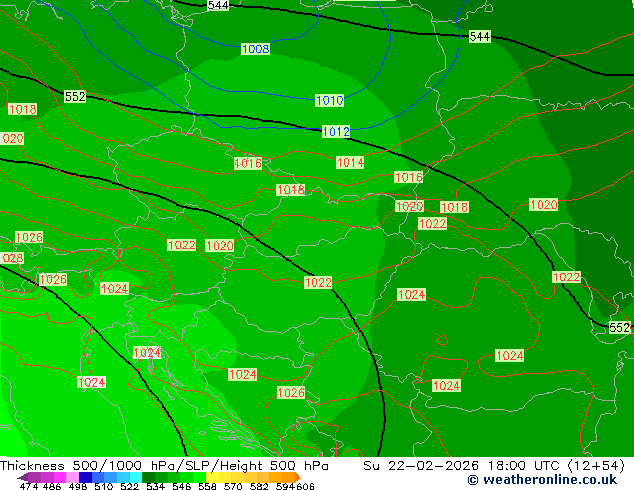634x490 pixels.
Task: Click the red 1014 isobar label
Action: coord(350,163)
